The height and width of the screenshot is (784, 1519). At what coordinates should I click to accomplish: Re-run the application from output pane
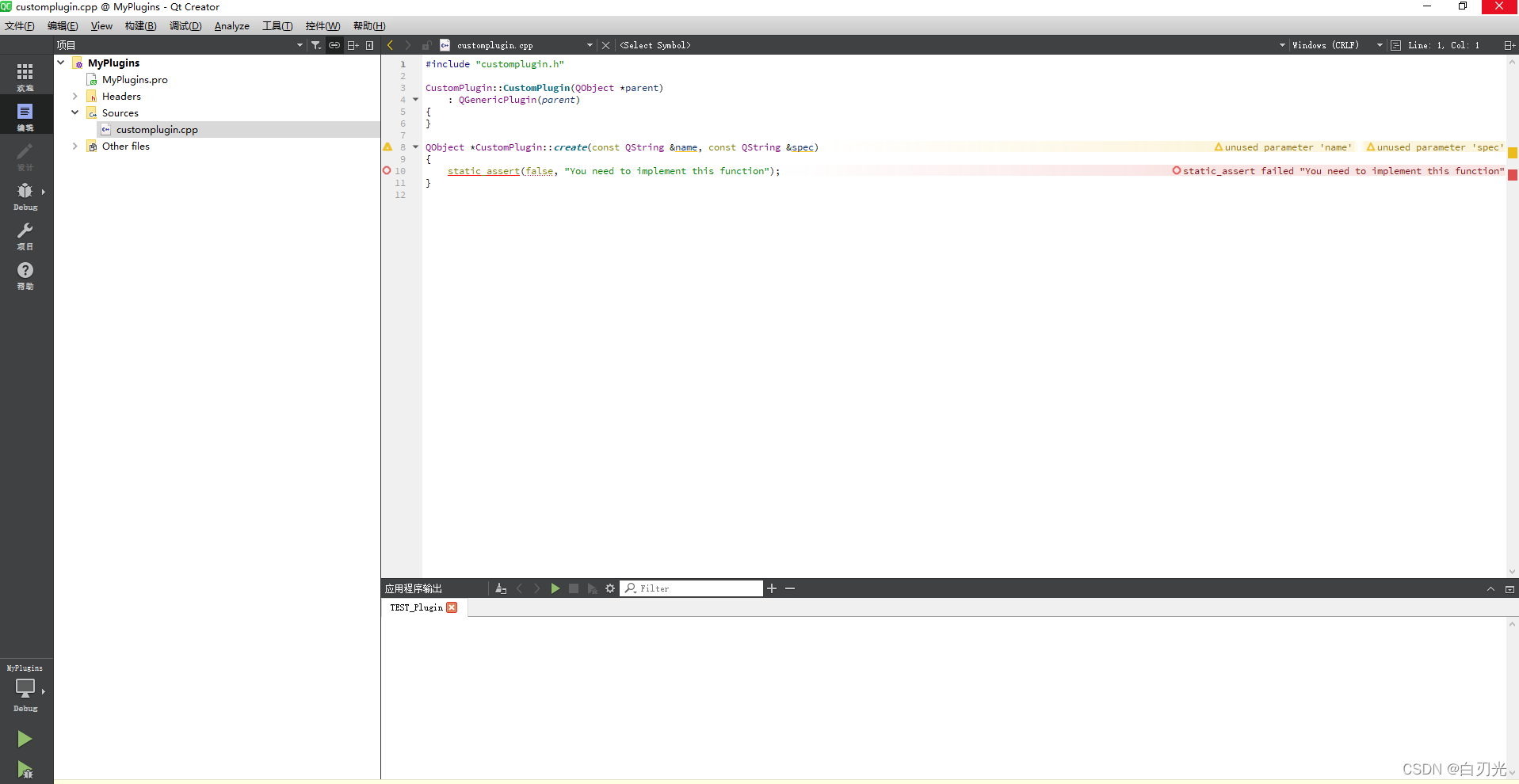pyautogui.click(x=555, y=588)
